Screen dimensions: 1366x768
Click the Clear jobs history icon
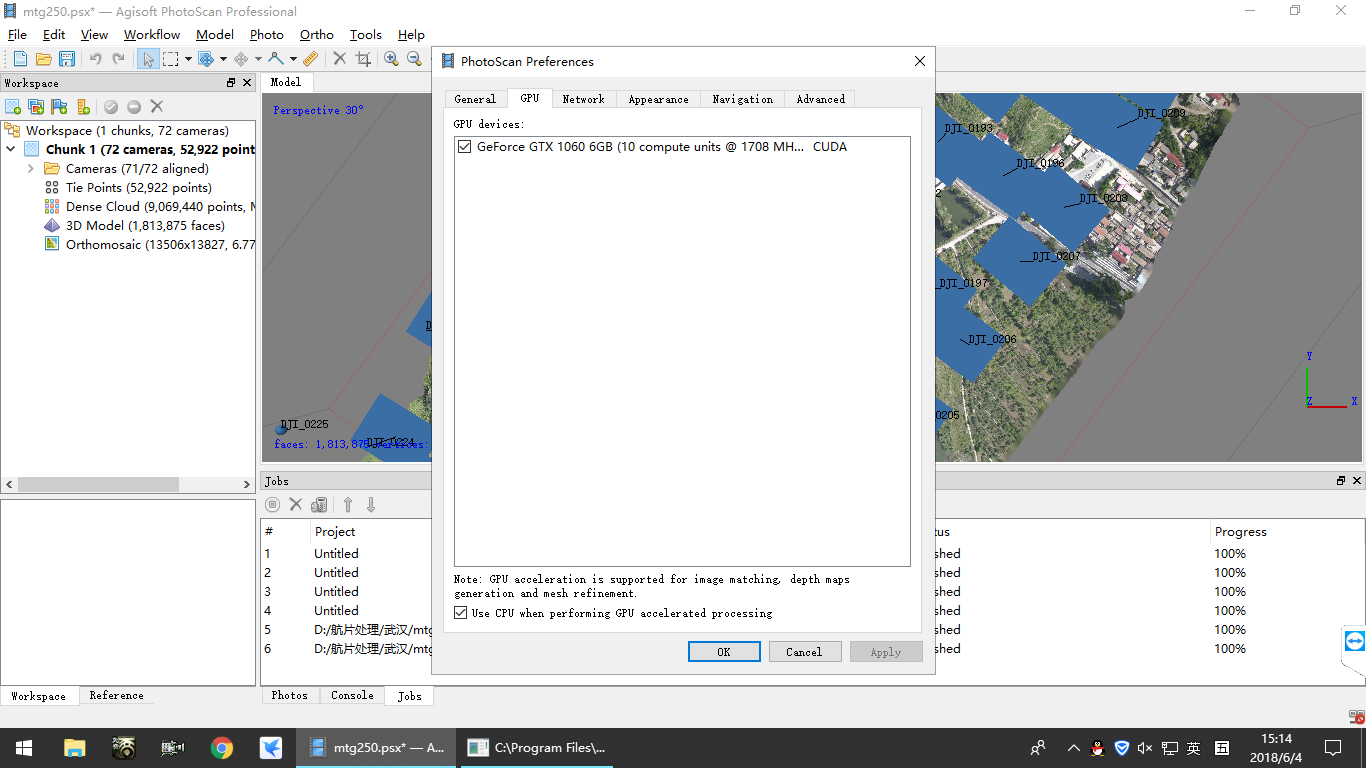319,505
